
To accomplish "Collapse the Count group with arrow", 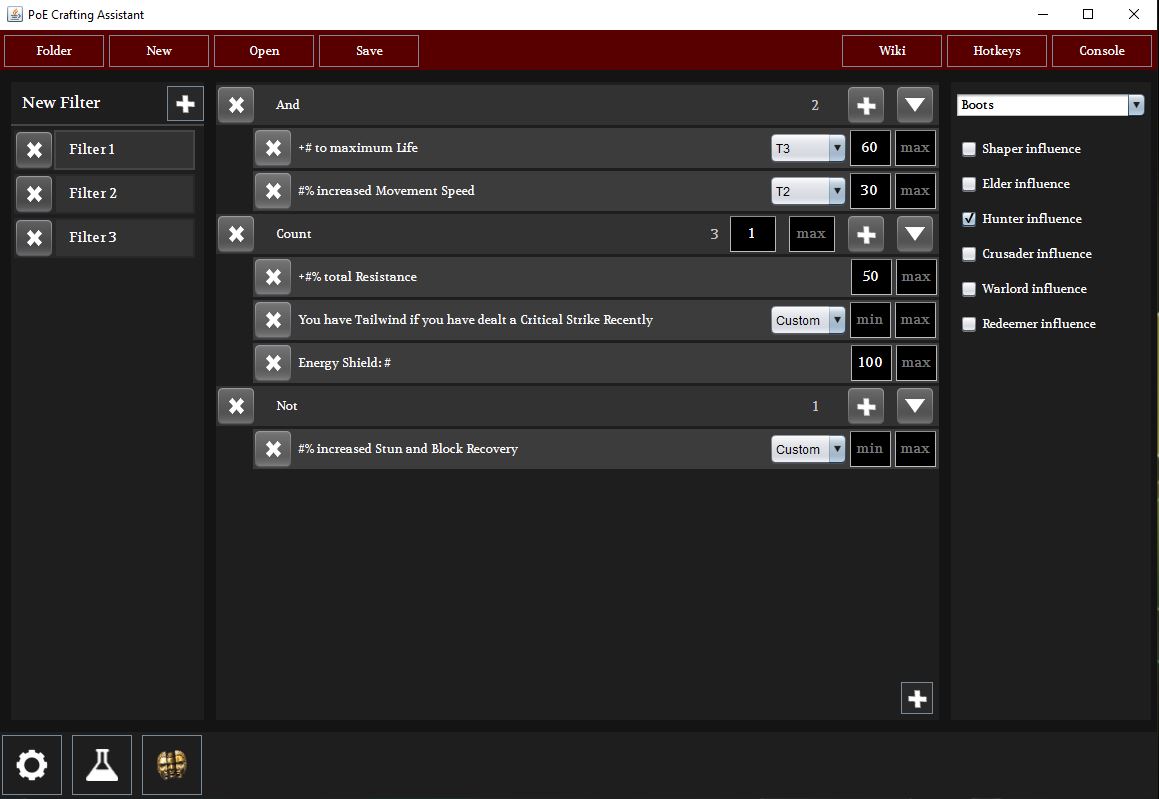I will [x=914, y=234].
